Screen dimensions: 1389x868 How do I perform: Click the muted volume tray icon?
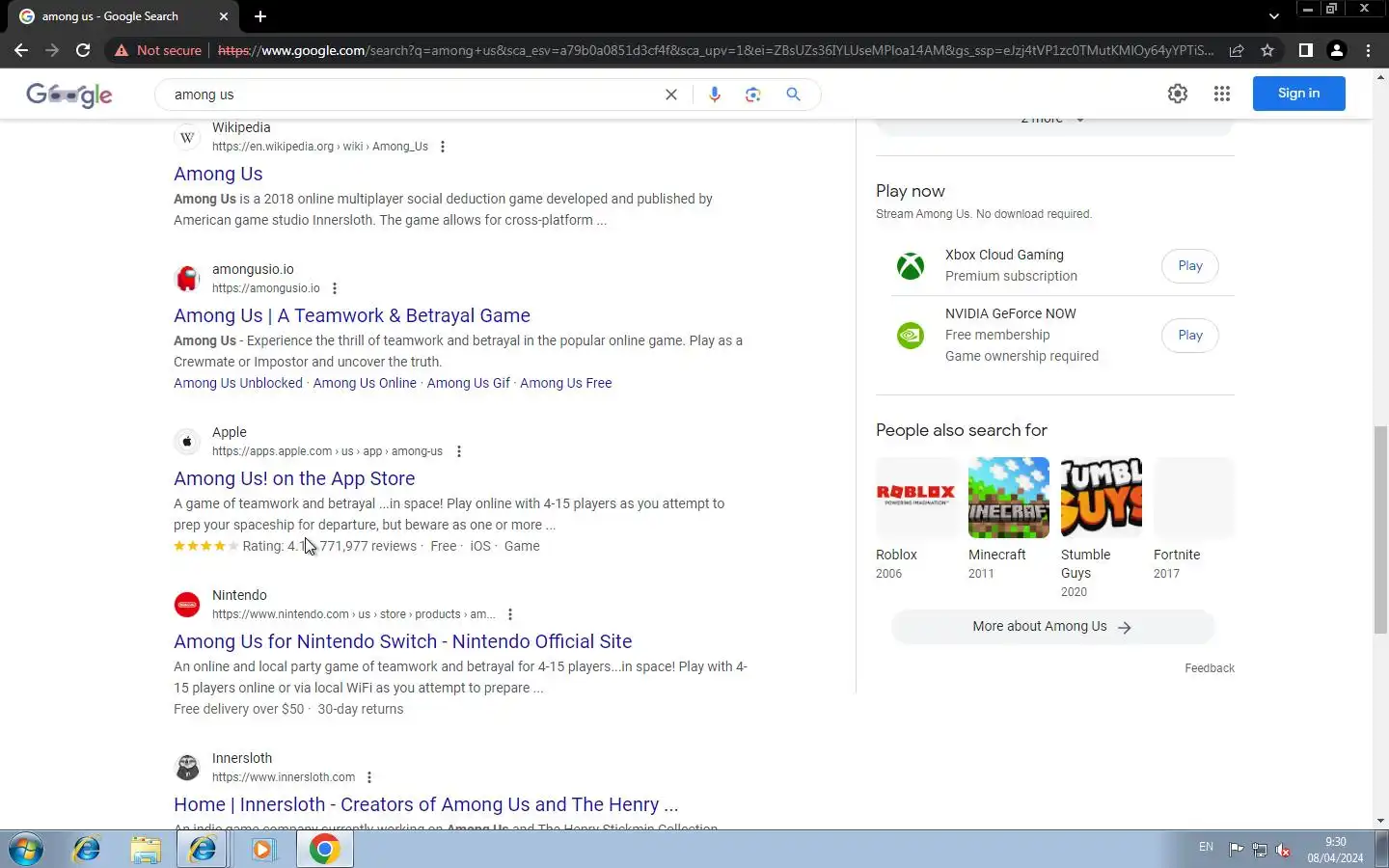(1283, 849)
